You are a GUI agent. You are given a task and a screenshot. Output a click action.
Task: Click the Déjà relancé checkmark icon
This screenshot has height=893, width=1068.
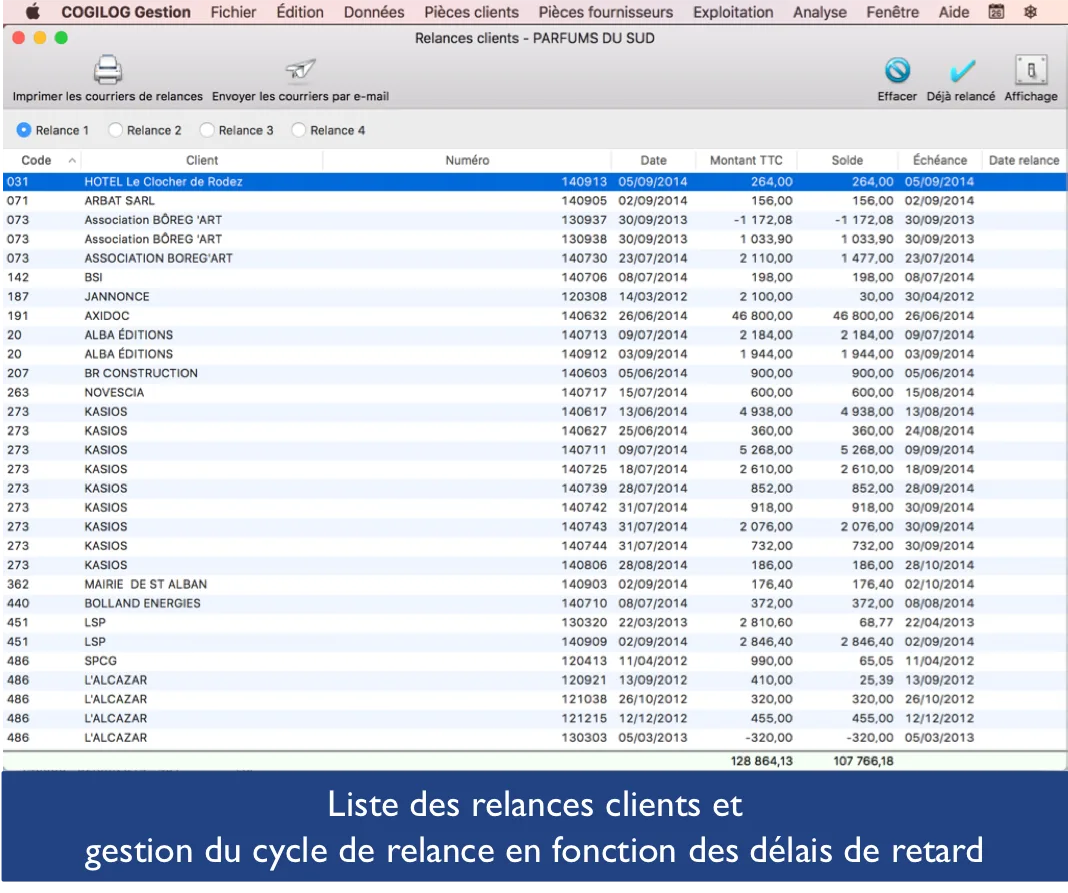[961, 71]
